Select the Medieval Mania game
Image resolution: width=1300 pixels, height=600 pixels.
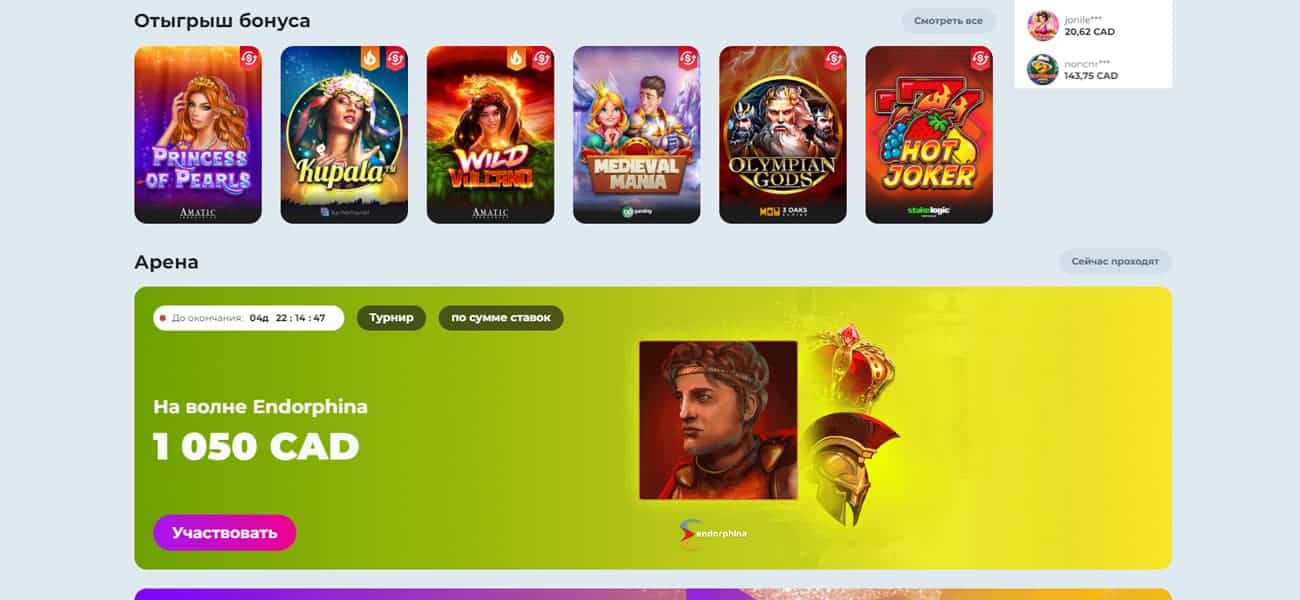pos(636,134)
